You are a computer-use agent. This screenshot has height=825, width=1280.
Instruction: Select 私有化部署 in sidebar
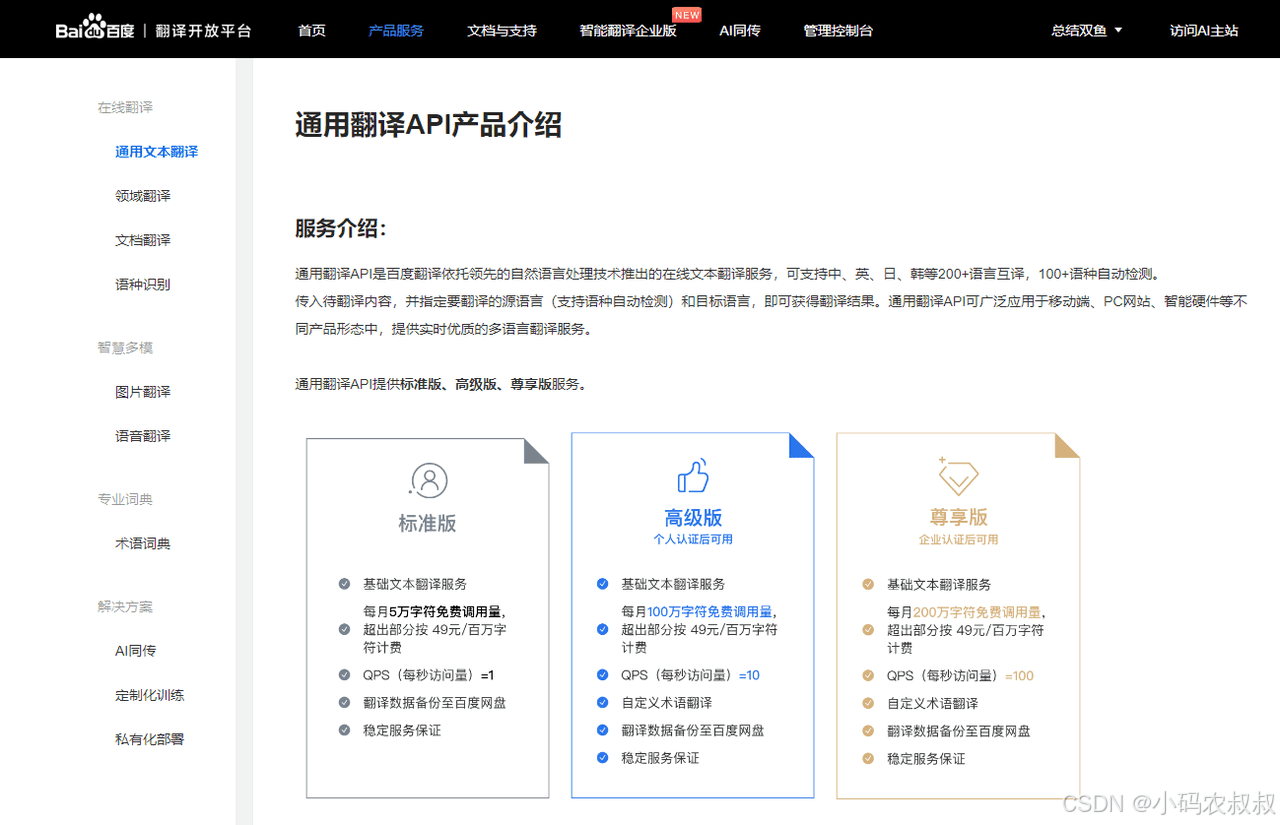[150, 739]
